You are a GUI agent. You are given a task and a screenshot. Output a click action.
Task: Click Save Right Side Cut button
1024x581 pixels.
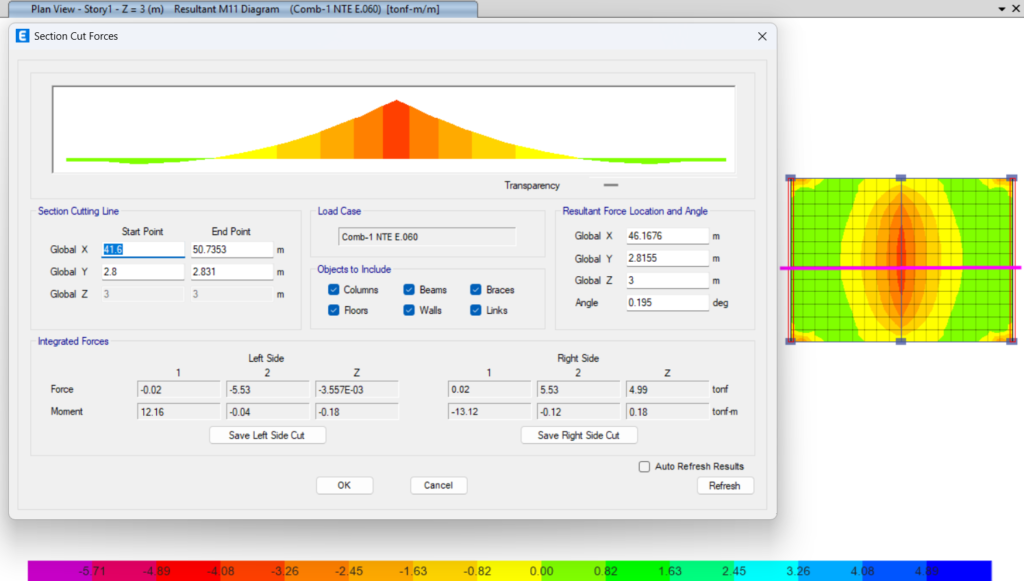tap(579, 436)
